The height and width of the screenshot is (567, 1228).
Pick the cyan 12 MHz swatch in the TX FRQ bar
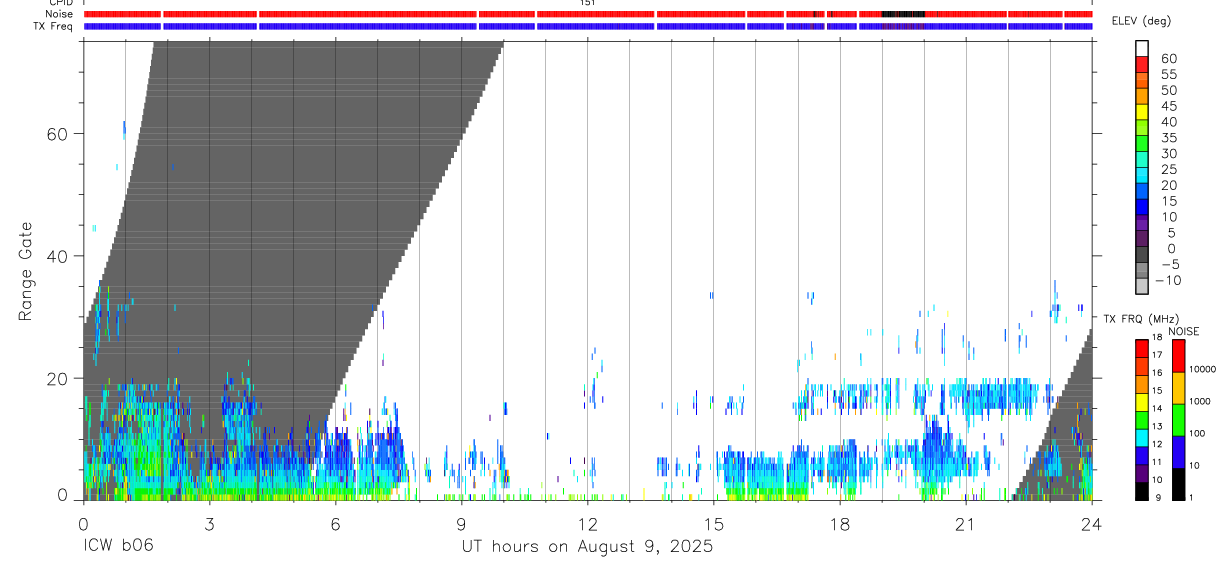point(1143,437)
